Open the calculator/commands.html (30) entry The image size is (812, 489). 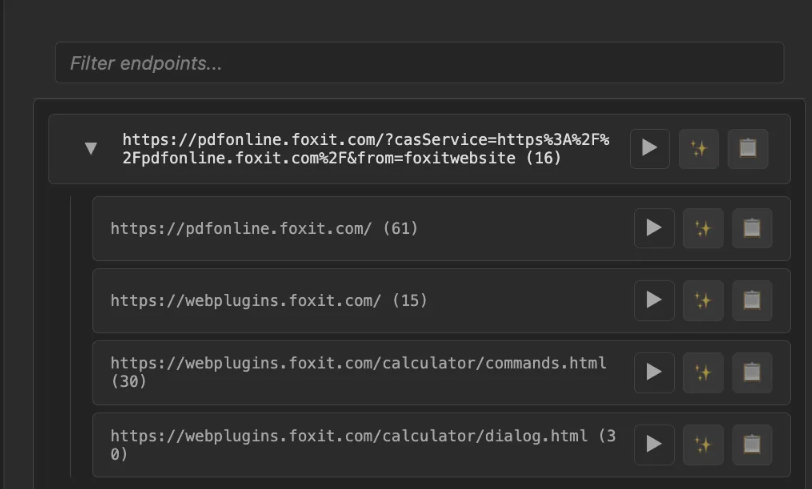358,372
